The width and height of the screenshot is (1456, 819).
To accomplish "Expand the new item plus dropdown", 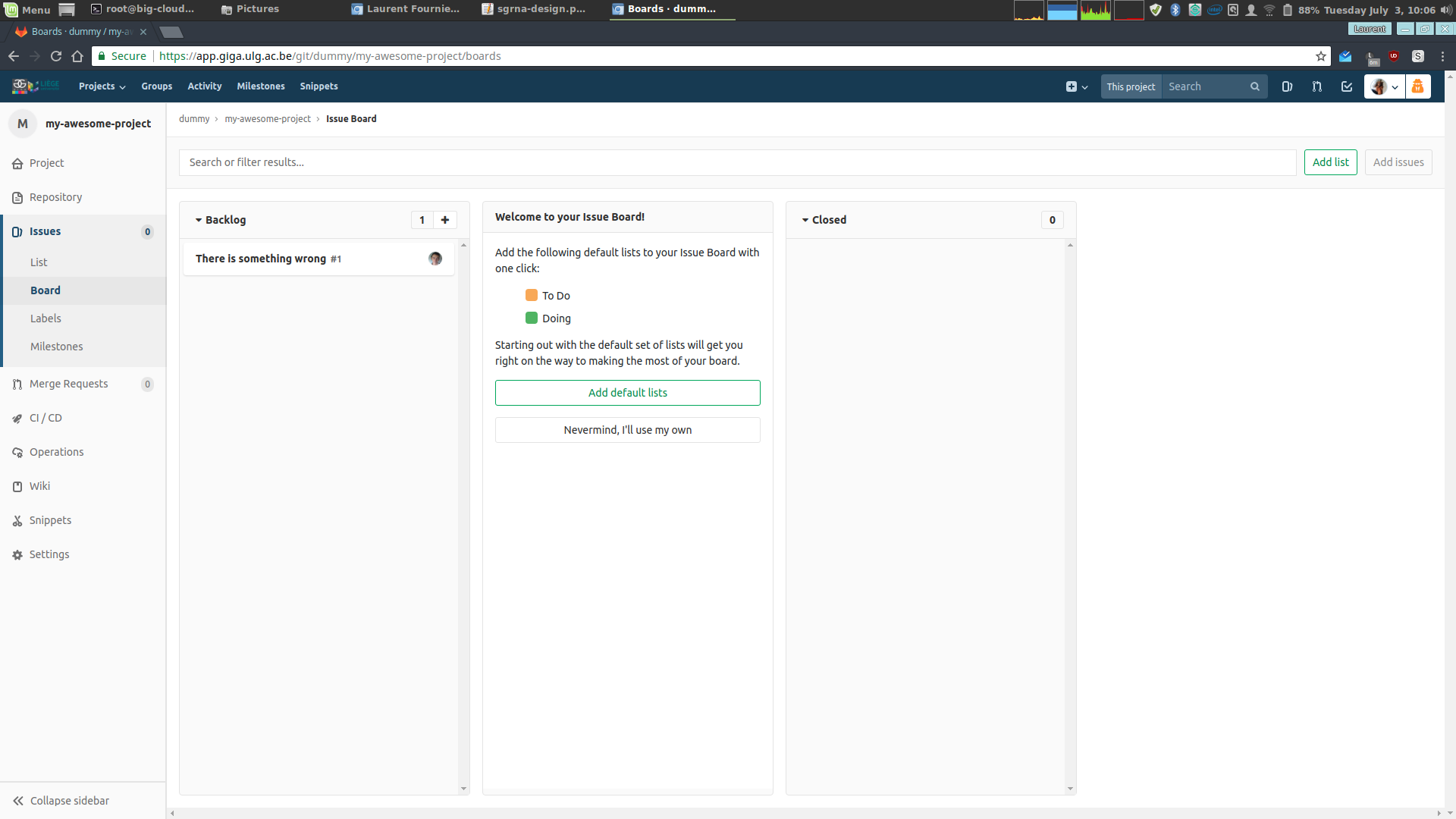I will [x=1077, y=86].
